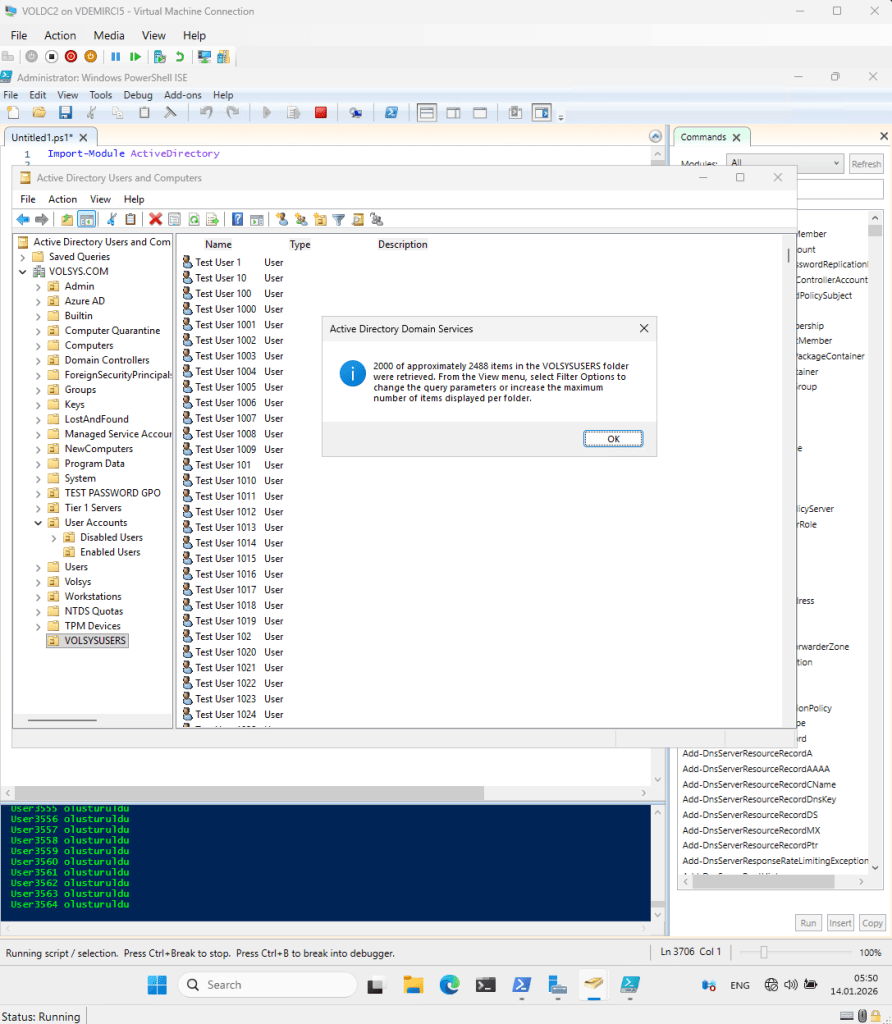
Task: Click the Save Script floppy disk icon
Action: pyautogui.click(x=65, y=113)
